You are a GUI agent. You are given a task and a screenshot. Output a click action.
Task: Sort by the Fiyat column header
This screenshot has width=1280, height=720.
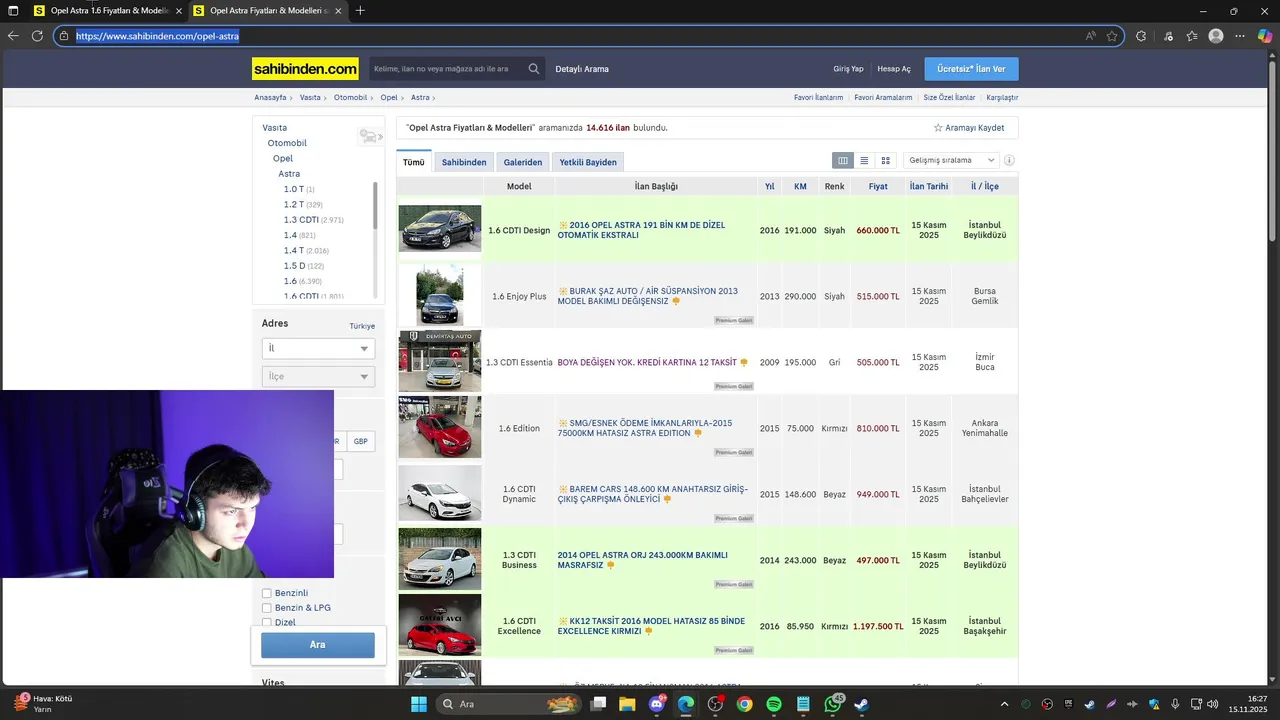click(878, 186)
